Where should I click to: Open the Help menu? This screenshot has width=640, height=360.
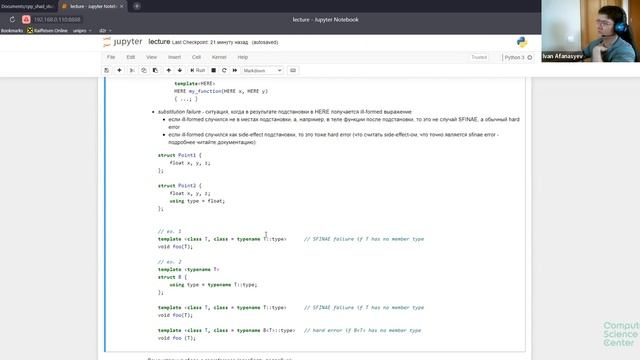point(243,57)
